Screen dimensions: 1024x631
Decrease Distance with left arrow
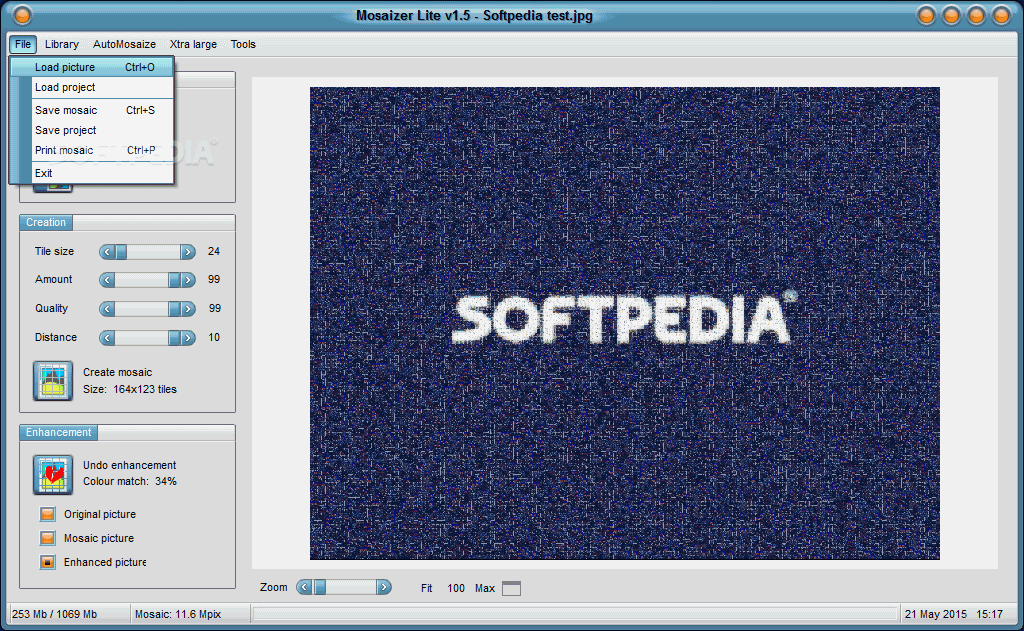[107, 338]
